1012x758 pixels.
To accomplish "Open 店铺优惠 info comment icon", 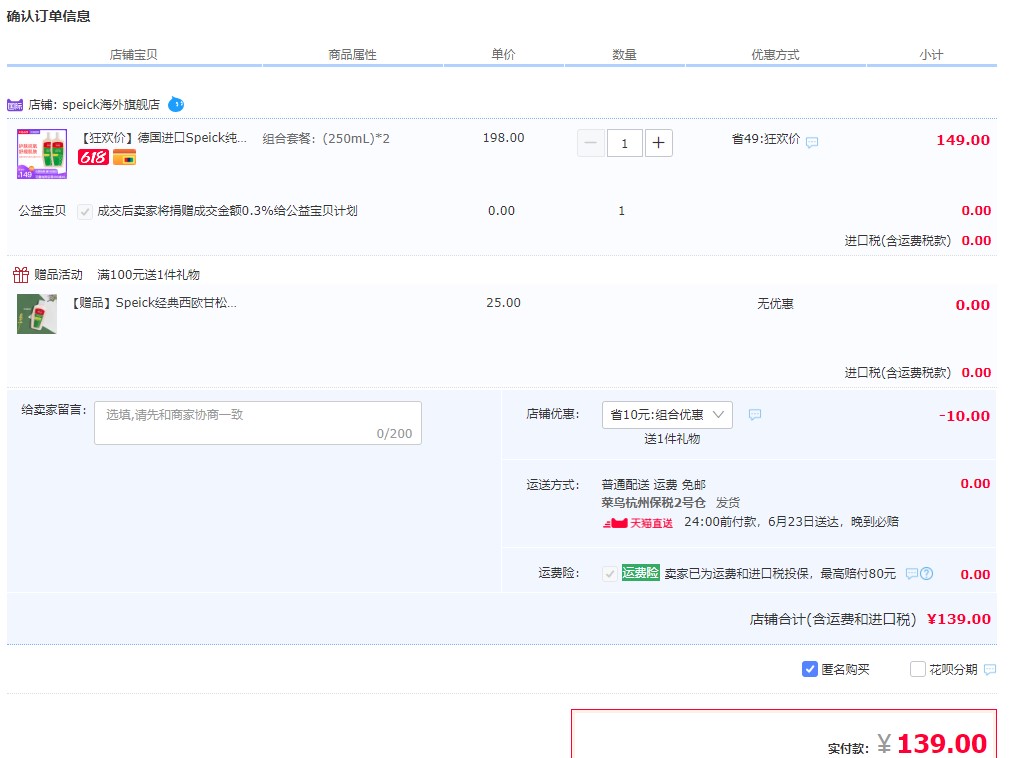I will 754,415.
